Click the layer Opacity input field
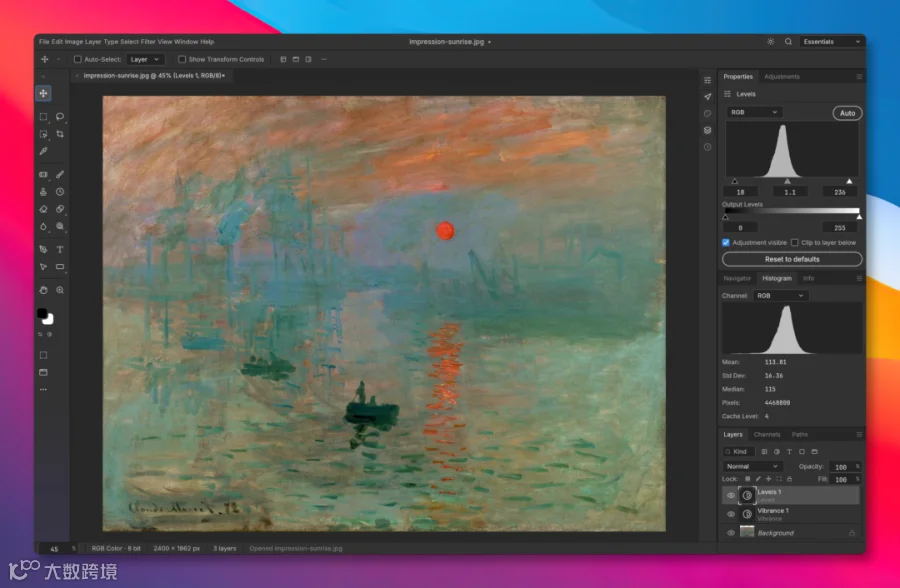 click(x=843, y=467)
